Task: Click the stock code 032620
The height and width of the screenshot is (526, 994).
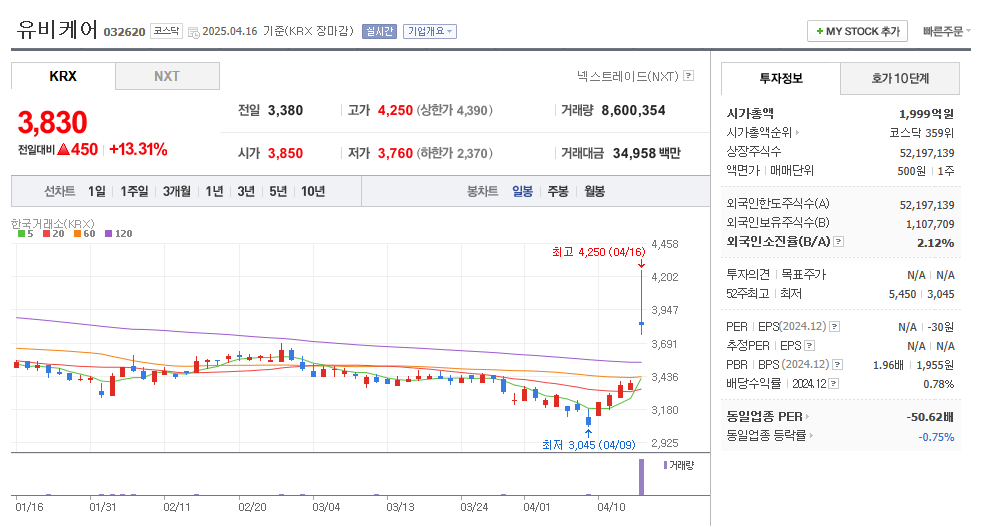Action: click(124, 32)
